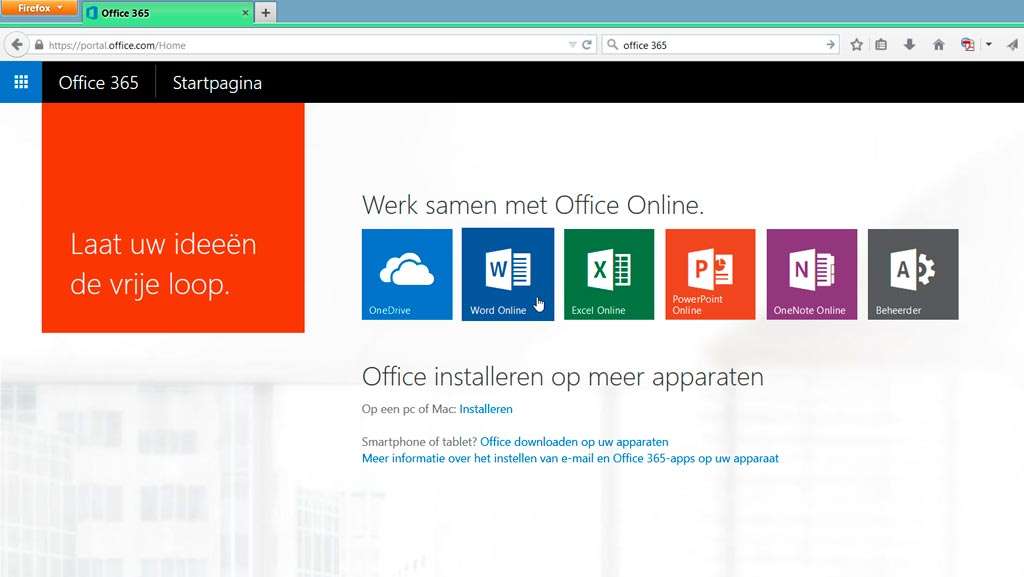Open Office downloaden op uw apparaten link

click(574, 442)
